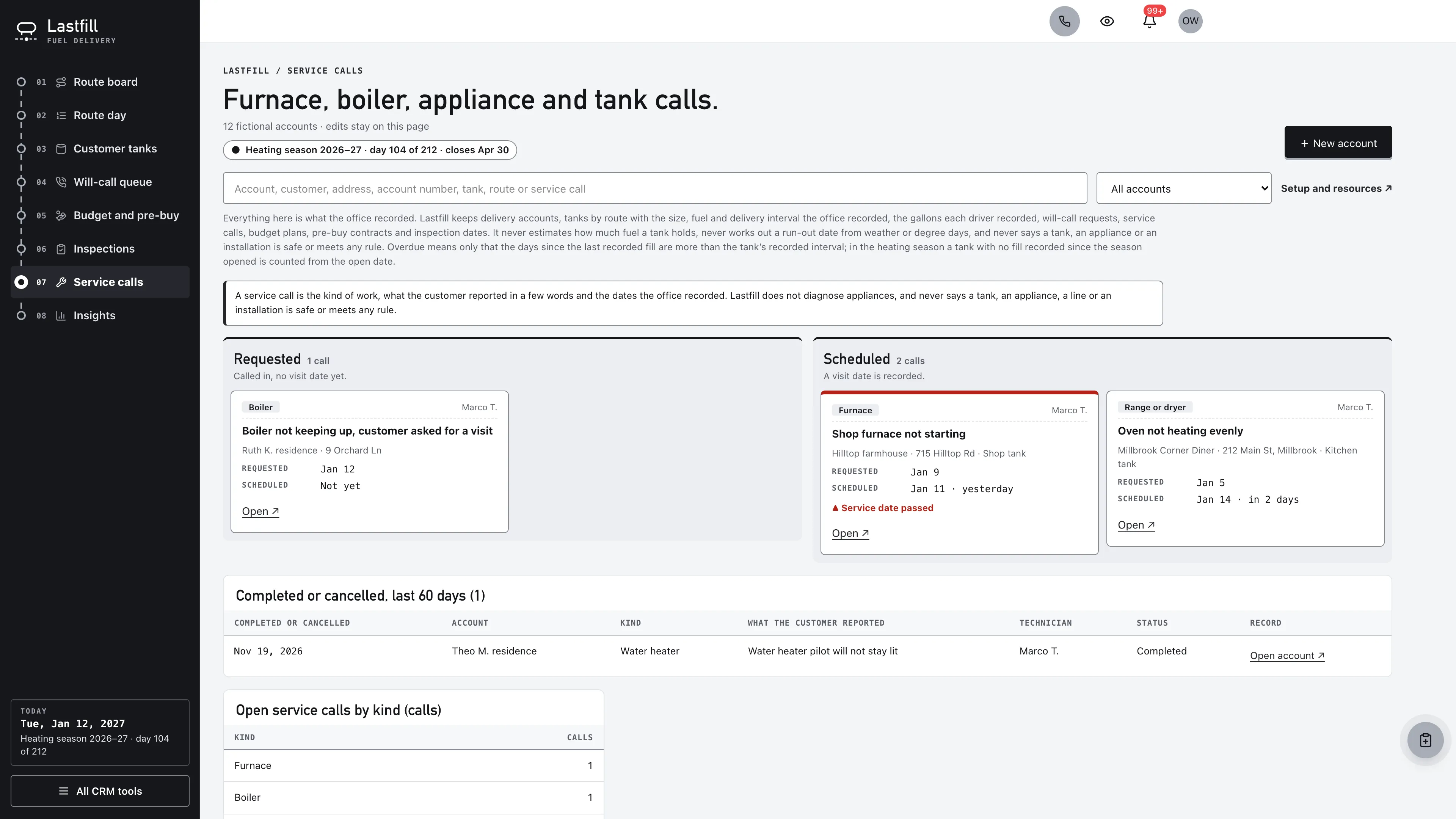Click 'Hilltop farmhouse' address line
Image resolution: width=1456 pixels, height=819 pixels.
point(929,453)
